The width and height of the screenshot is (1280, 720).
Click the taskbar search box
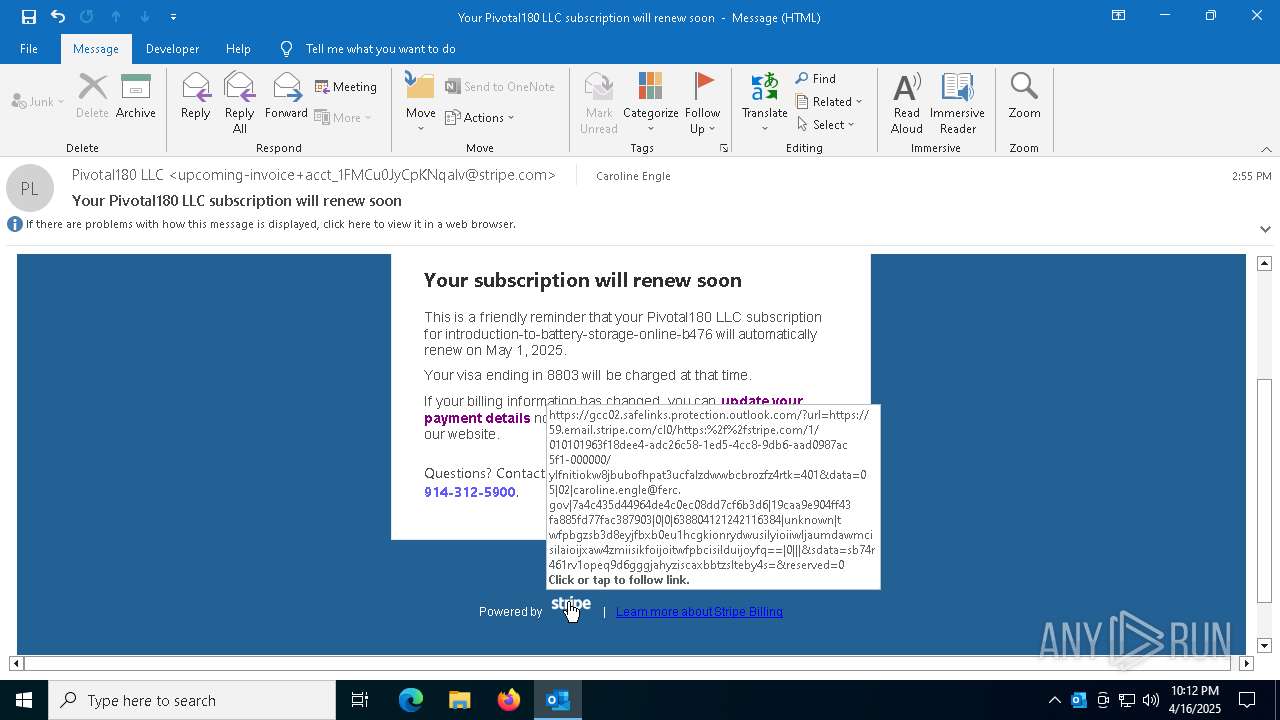pyautogui.click(x=192, y=700)
